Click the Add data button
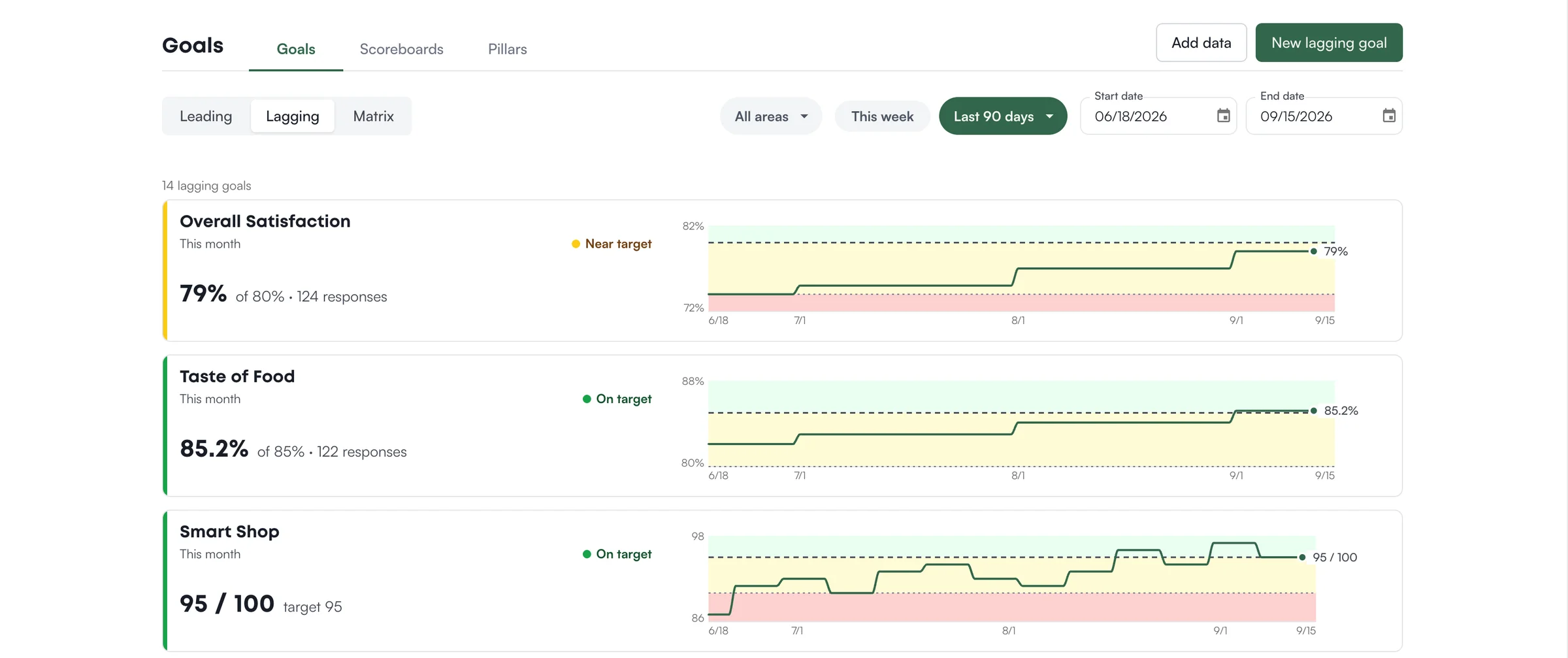This screenshot has height=658, width=1568. (x=1201, y=42)
